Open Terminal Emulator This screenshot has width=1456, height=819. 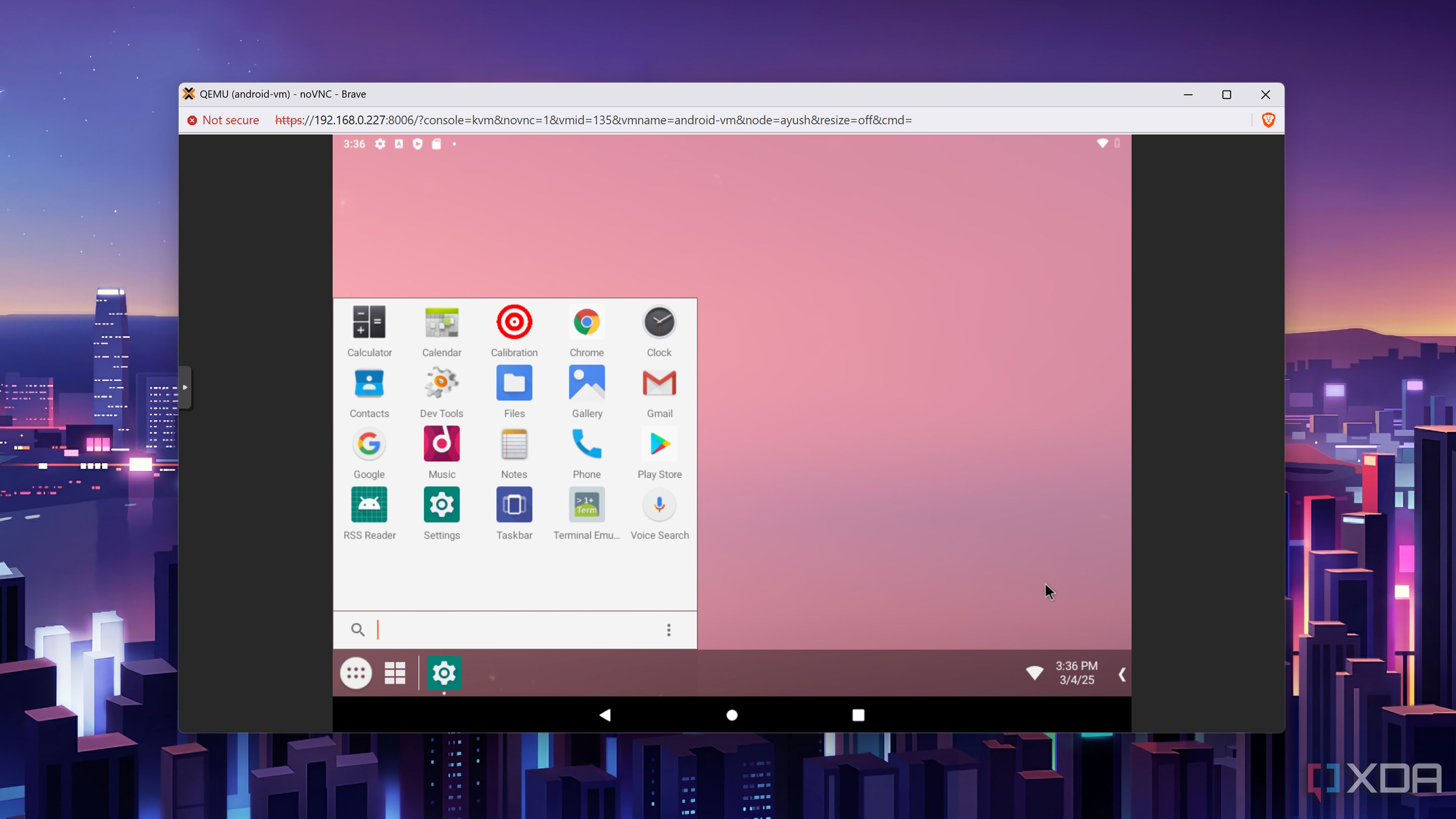point(587,515)
